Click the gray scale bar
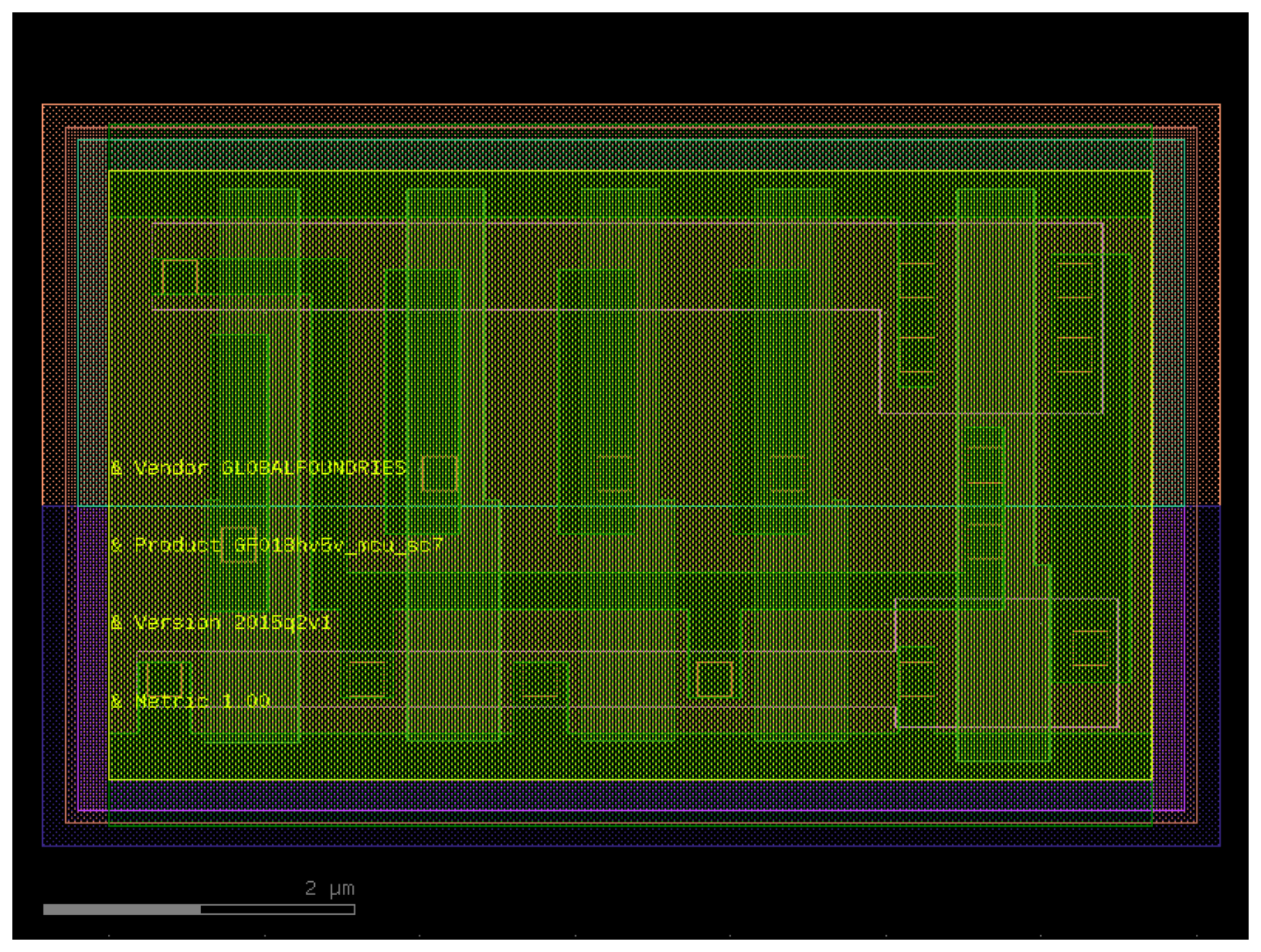This screenshot has width=1261, height=952. tap(199, 909)
